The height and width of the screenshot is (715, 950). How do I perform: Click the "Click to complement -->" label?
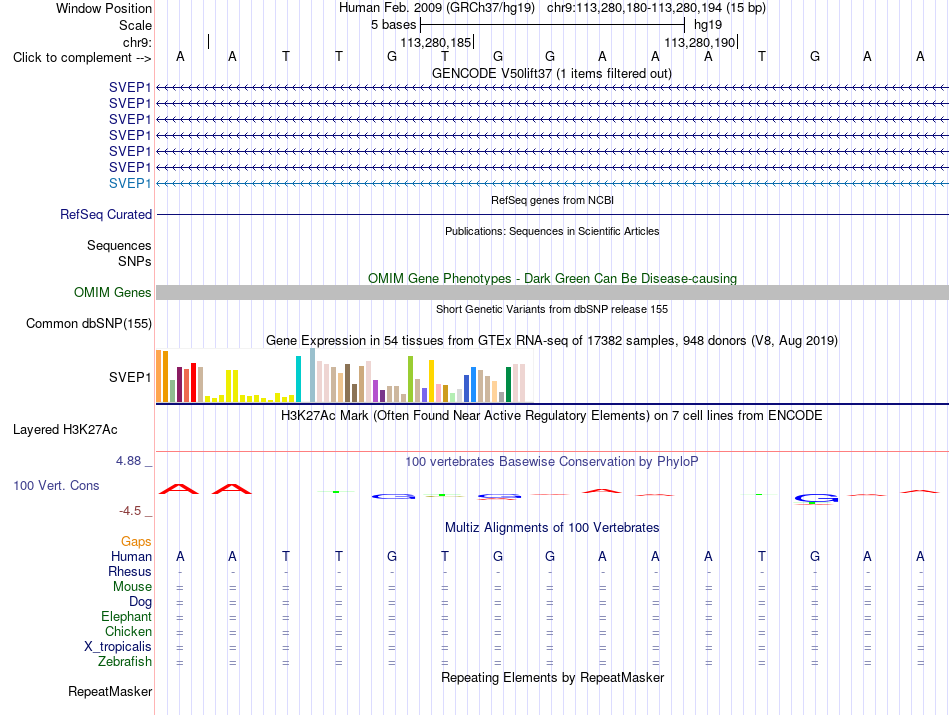coord(82,58)
